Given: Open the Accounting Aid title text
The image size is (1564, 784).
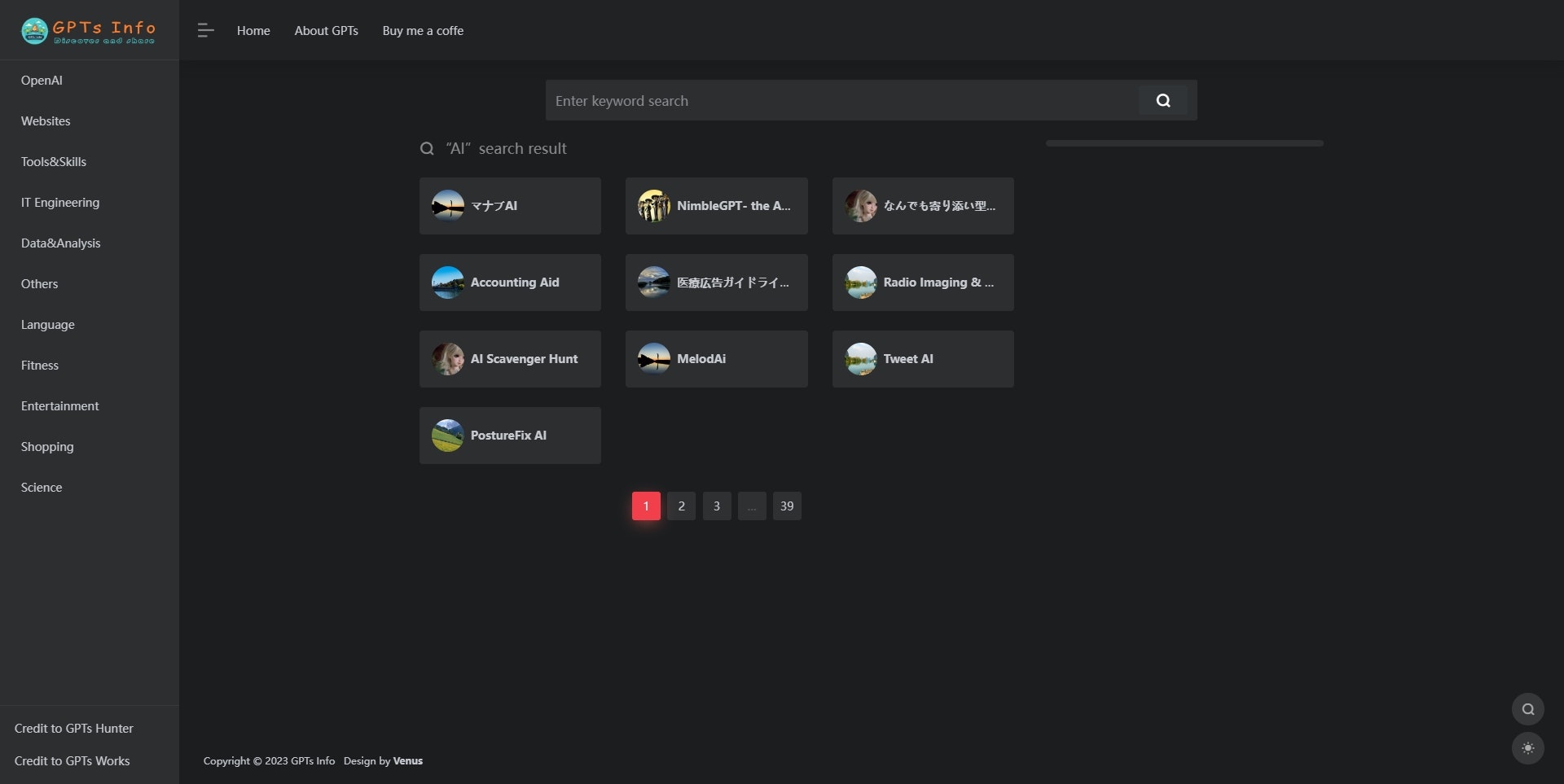Looking at the screenshot, I should [x=515, y=283].
